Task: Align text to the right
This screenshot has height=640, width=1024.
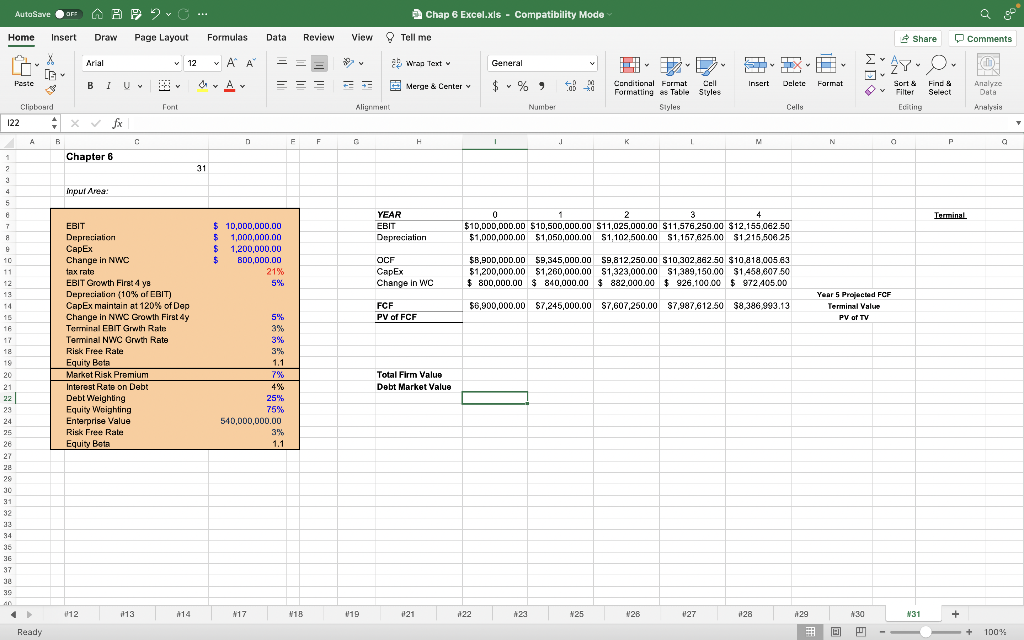Action: click(x=319, y=86)
